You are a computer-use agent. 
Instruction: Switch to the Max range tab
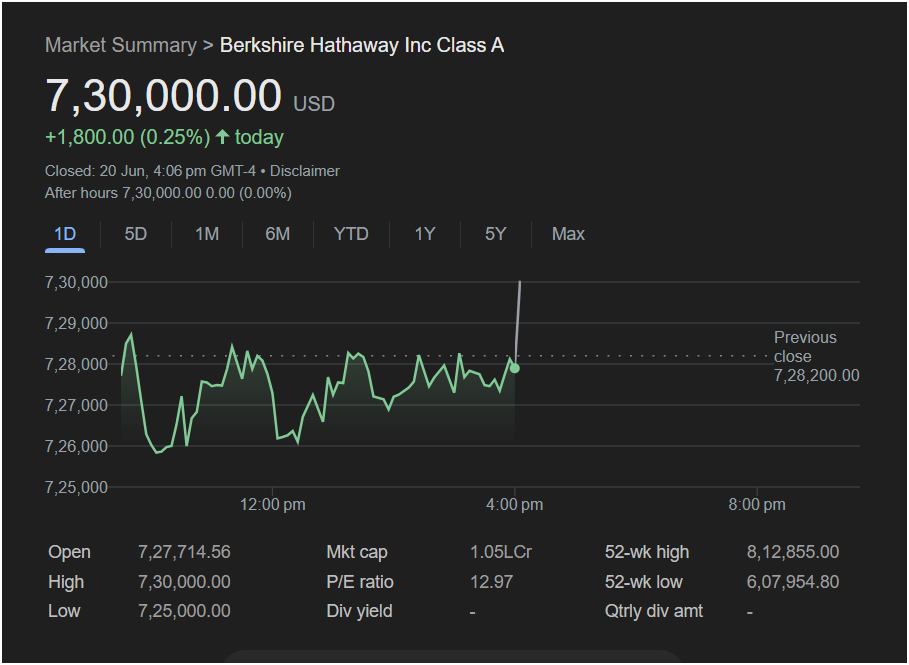coord(568,234)
